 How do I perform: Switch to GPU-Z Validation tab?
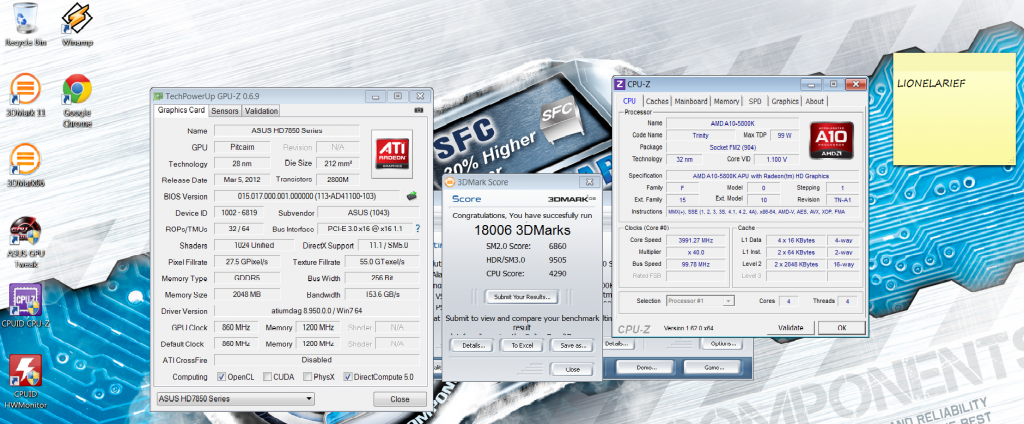pyautogui.click(x=261, y=111)
